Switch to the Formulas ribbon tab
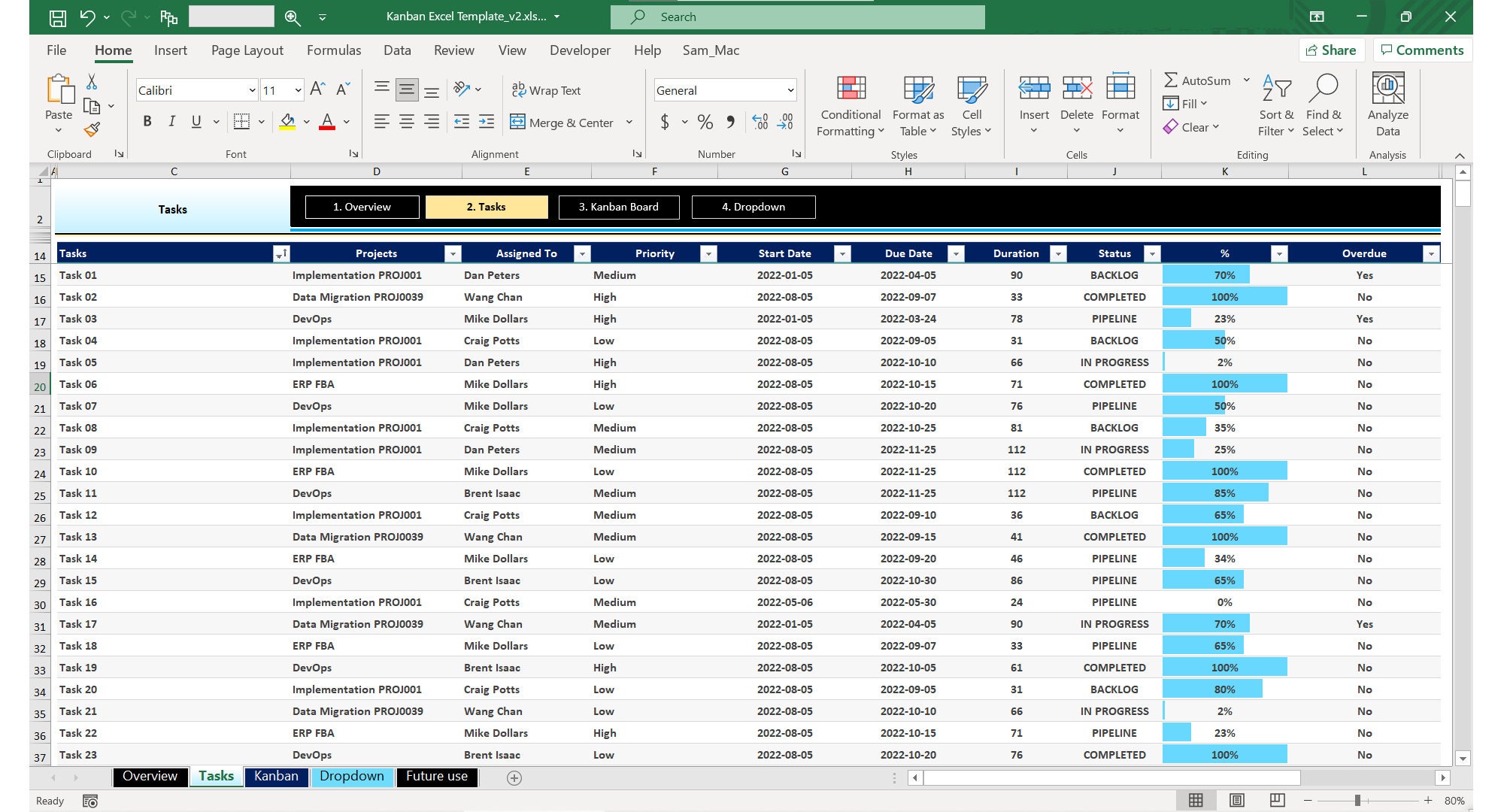The image size is (1507, 812). 334,50
